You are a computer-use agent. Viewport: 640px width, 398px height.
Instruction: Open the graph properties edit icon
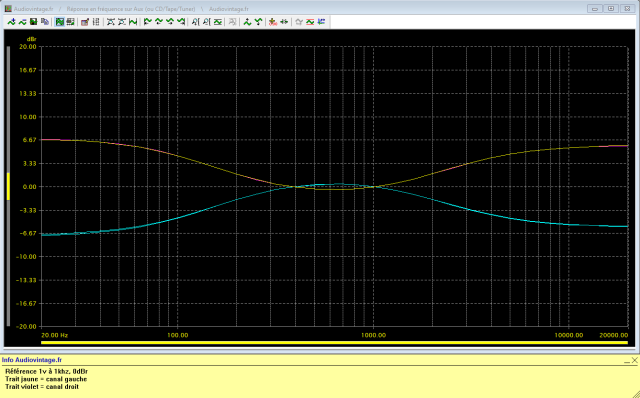point(85,22)
